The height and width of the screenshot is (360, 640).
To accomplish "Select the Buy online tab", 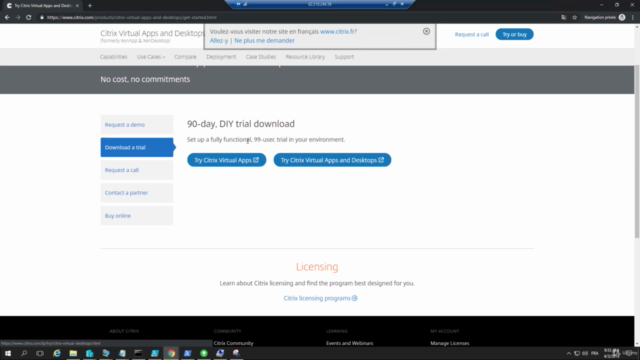I will [x=137, y=216].
